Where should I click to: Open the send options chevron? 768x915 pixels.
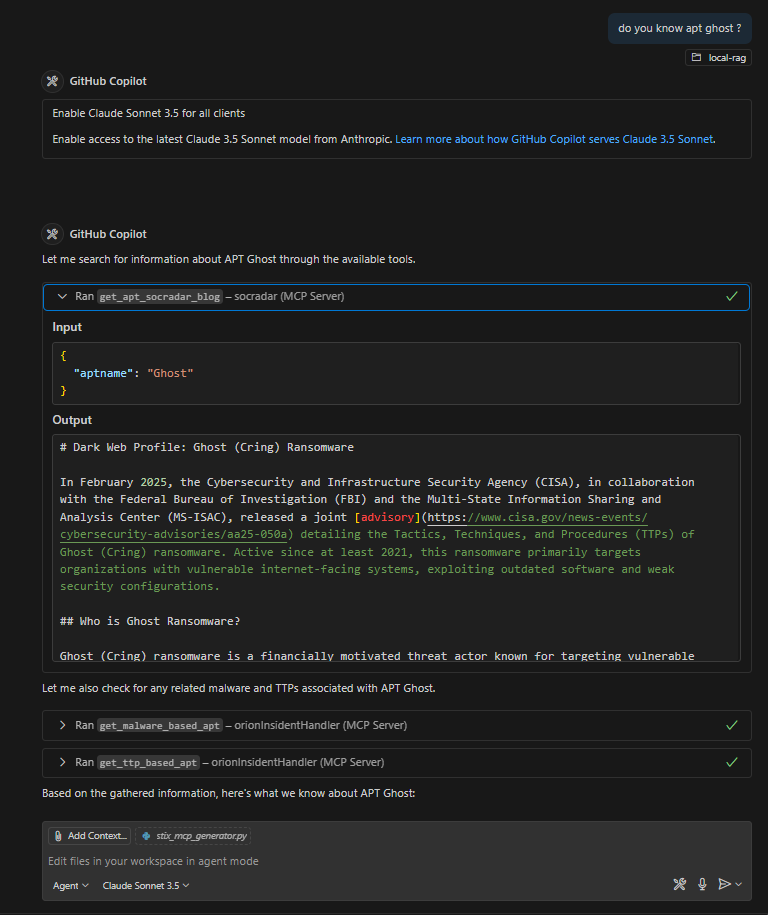click(x=739, y=884)
